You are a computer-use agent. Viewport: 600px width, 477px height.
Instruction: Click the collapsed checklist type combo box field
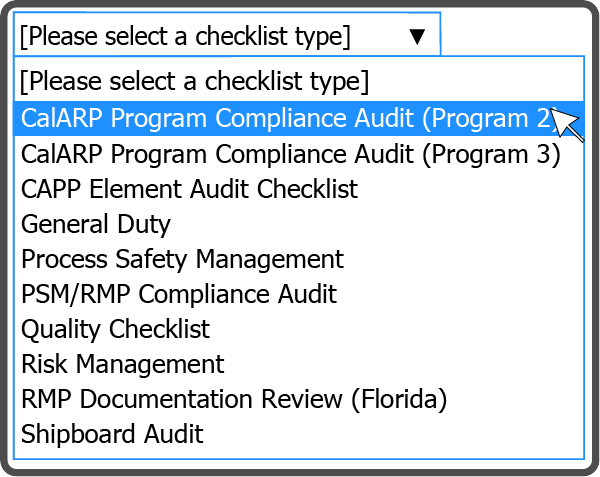pyautogui.click(x=227, y=34)
